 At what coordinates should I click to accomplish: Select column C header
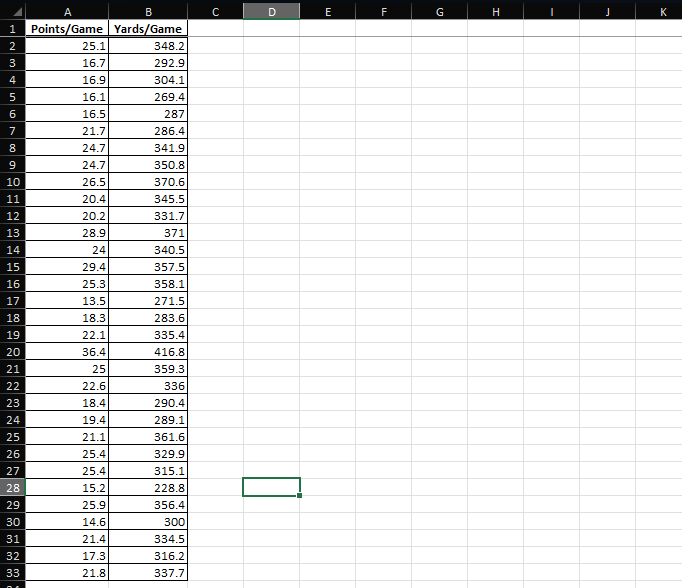point(215,12)
